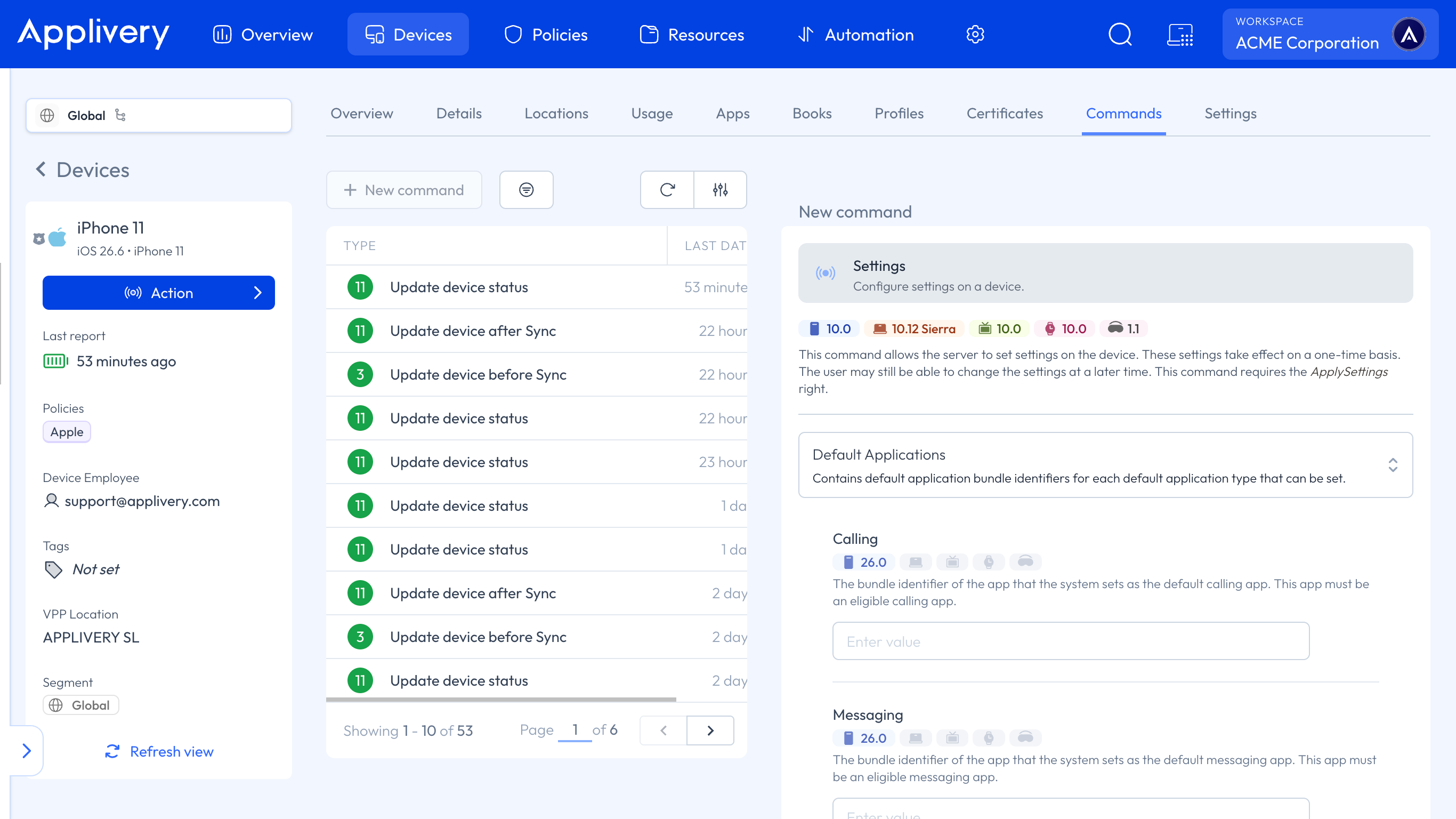
Task: Open the device enrollment icon beside search
Action: (1180, 35)
